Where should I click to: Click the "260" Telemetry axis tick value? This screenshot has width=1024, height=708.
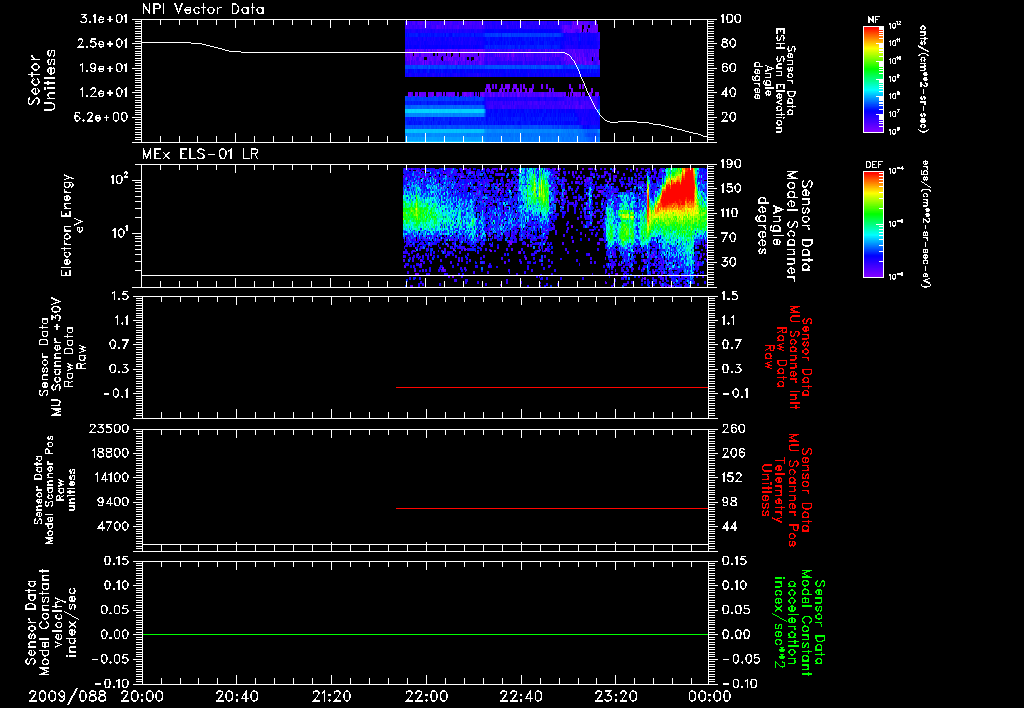[x=731, y=428]
